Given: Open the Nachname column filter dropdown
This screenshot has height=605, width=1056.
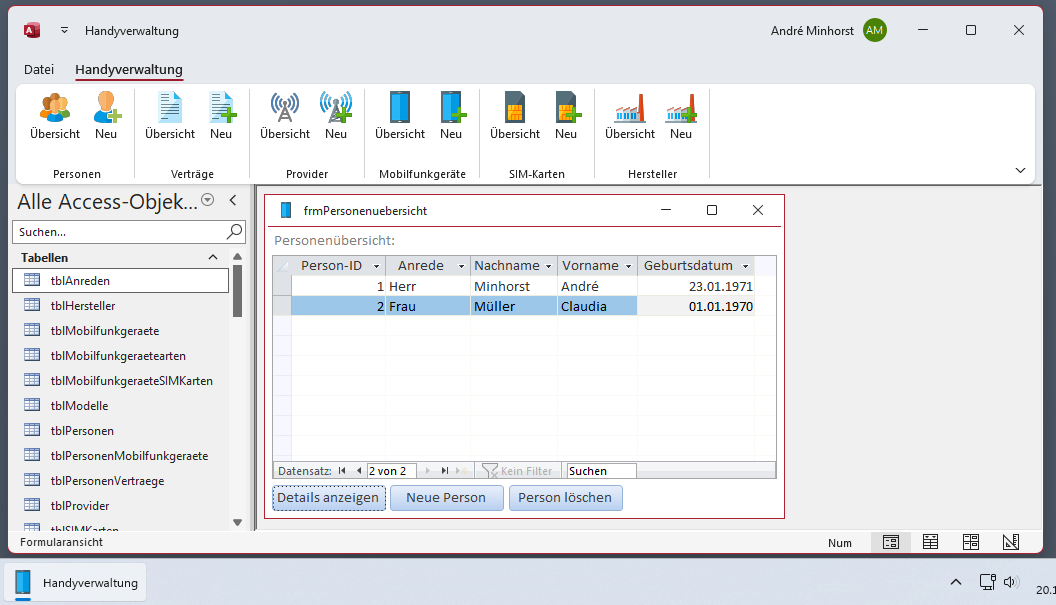Looking at the screenshot, I should click(548, 266).
